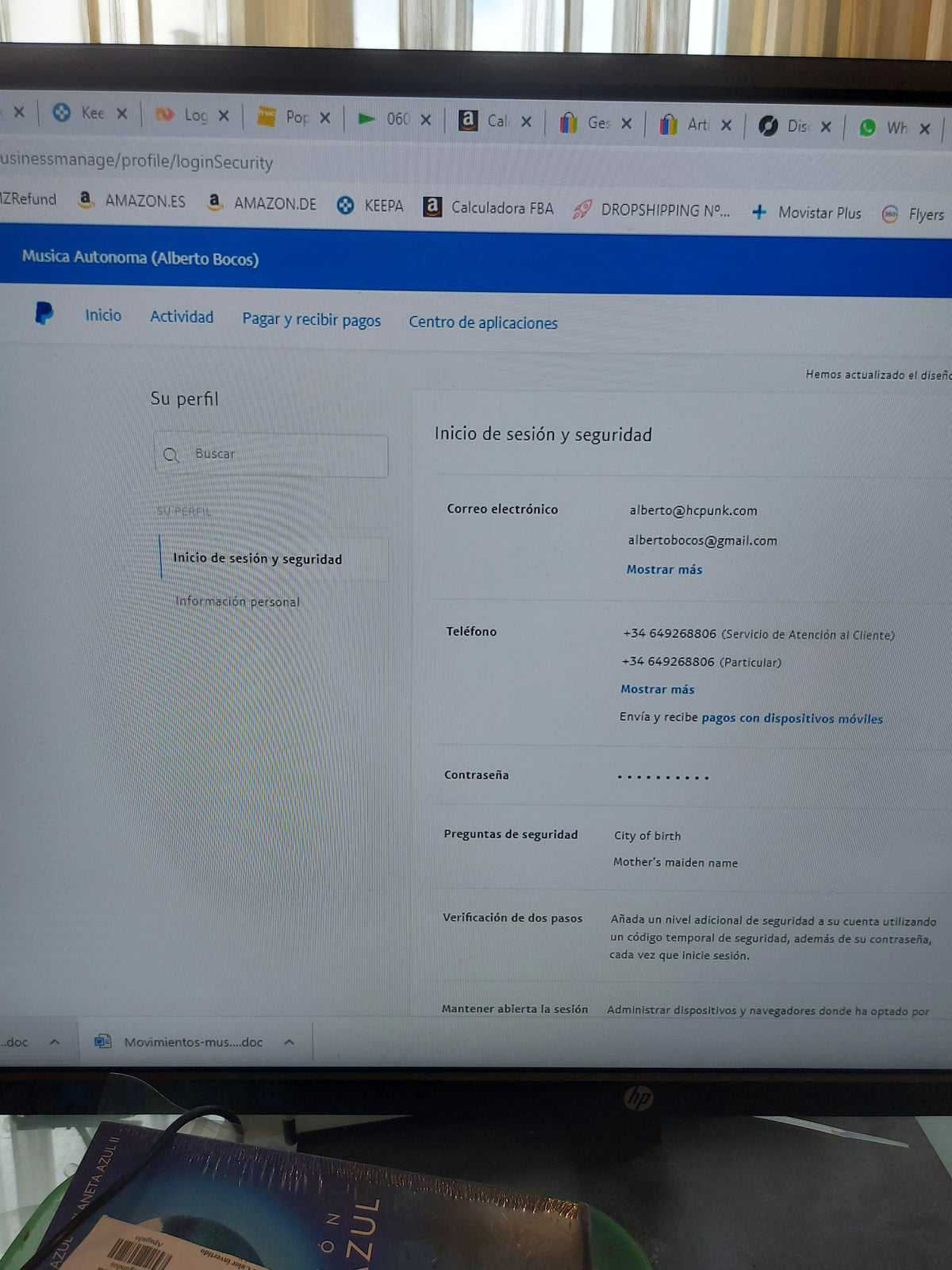Close the Pop browser tab
This screenshot has width=952, height=1270.
coord(325,118)
